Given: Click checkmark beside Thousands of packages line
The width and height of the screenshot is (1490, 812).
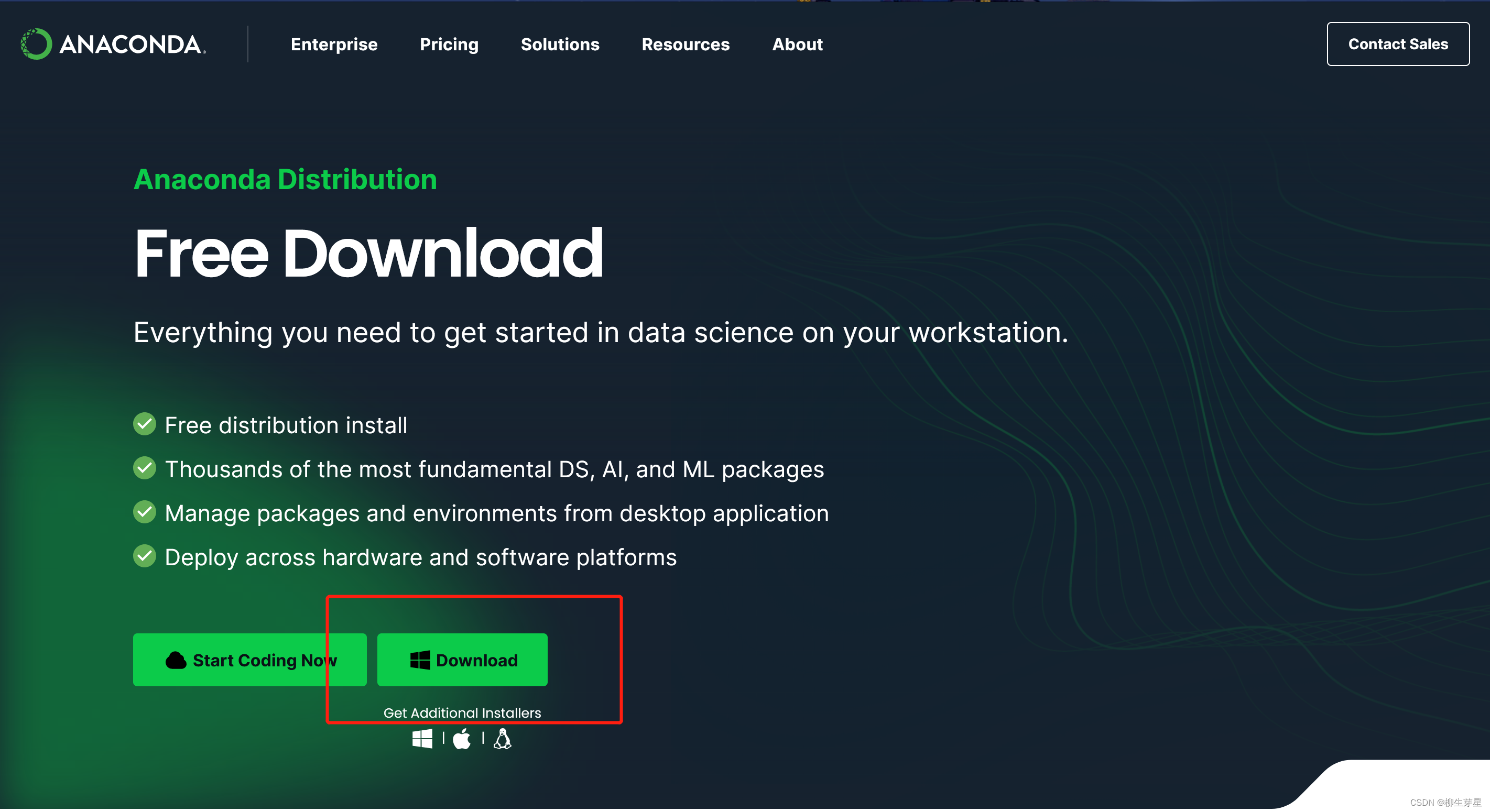Looking at the screenshot, I should tap(145, 468).
